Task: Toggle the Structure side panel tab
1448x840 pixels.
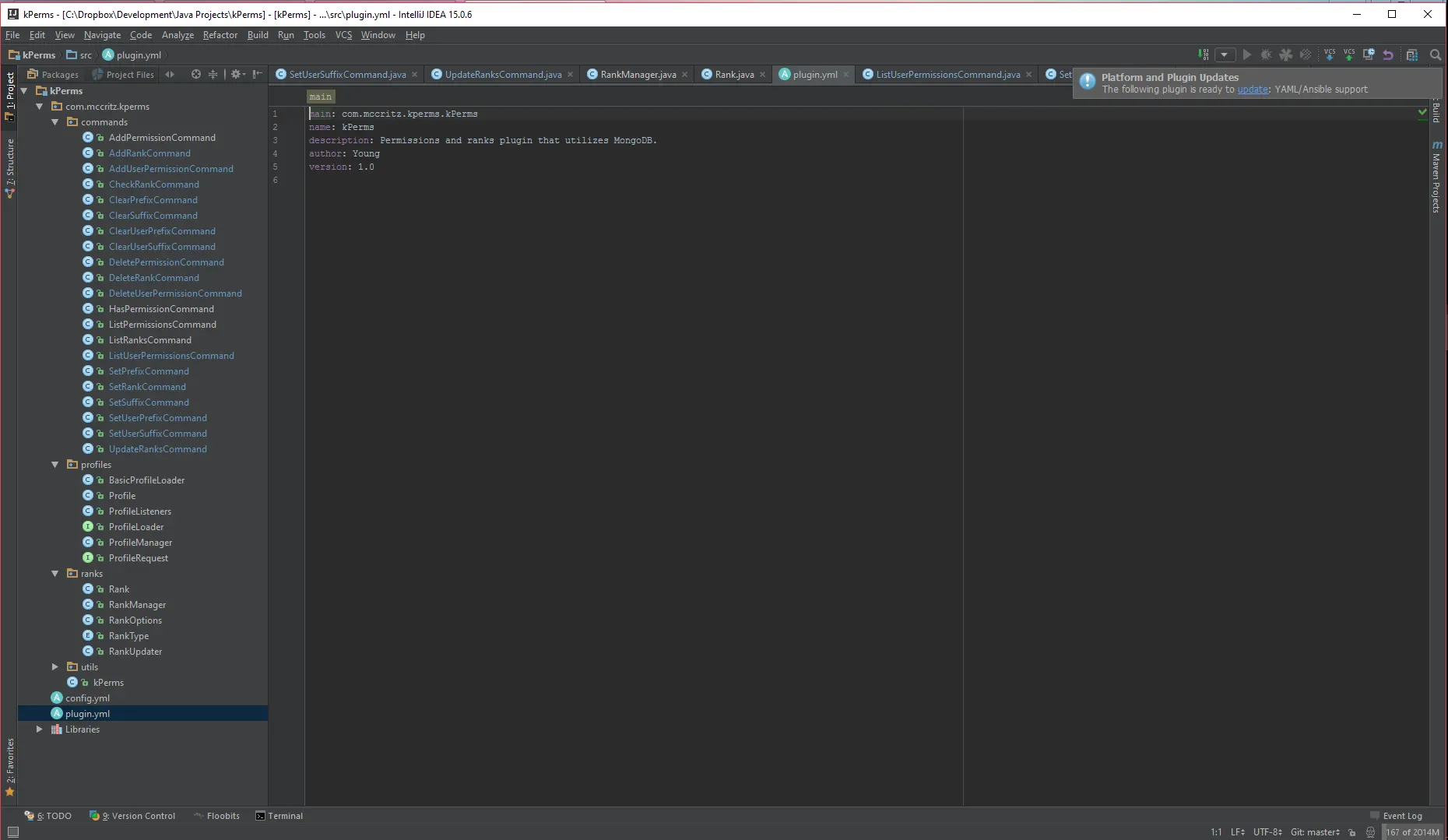Action: (10, 167)
